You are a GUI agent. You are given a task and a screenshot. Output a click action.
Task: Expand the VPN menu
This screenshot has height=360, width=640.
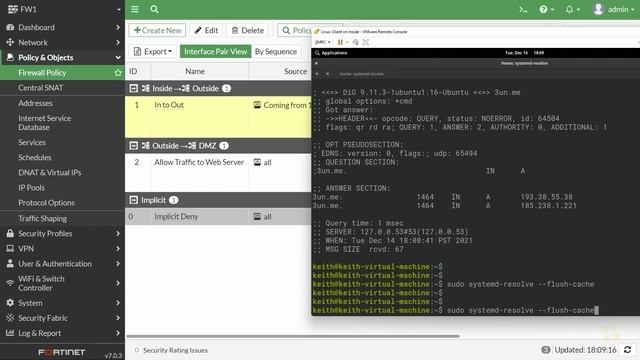point(62,249)
